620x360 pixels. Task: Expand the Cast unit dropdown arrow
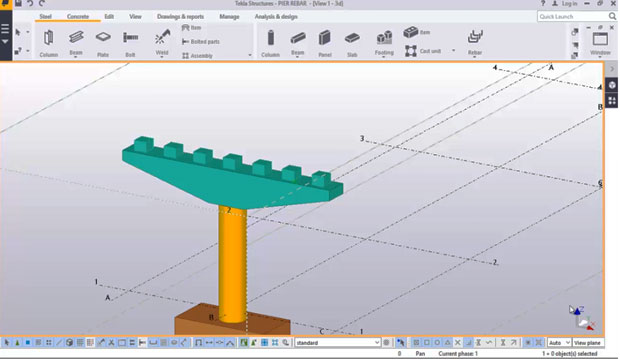[x=454, y=51]
